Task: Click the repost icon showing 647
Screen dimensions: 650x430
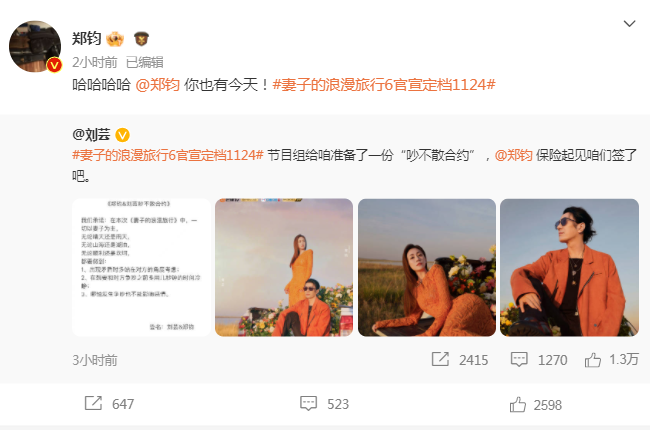Action: (93, 403)
